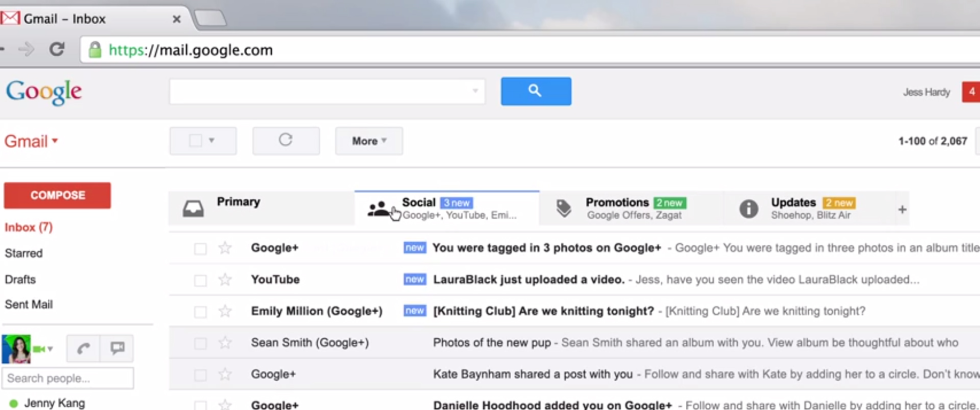Star the YouTube LauraBlack video email

pos(225,279)
